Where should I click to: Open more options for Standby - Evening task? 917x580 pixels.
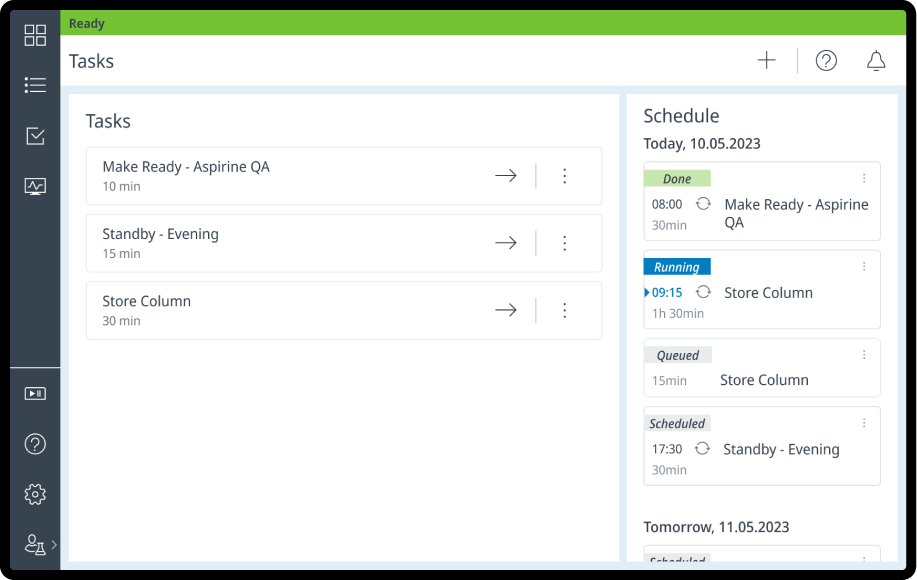(x=564, y=243)
